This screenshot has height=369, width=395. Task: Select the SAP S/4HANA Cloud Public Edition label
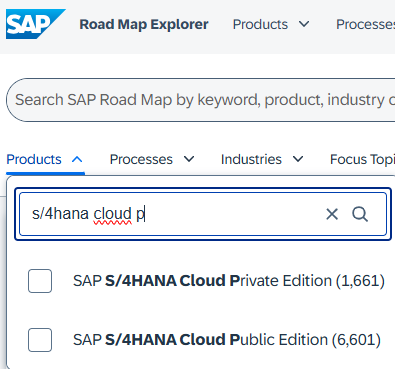227,340
